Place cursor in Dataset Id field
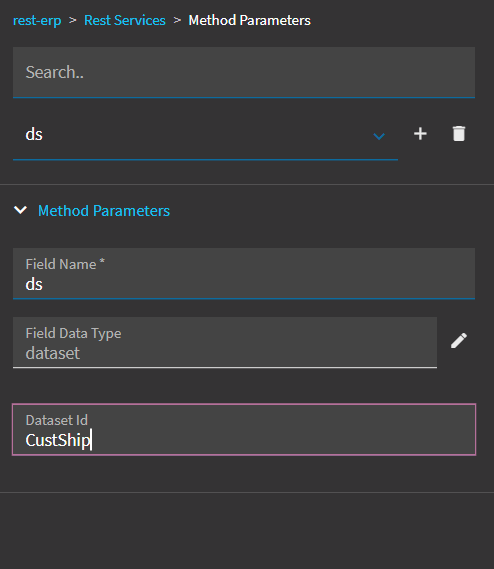This screenshot has width=494, height=569. (244, 429)
